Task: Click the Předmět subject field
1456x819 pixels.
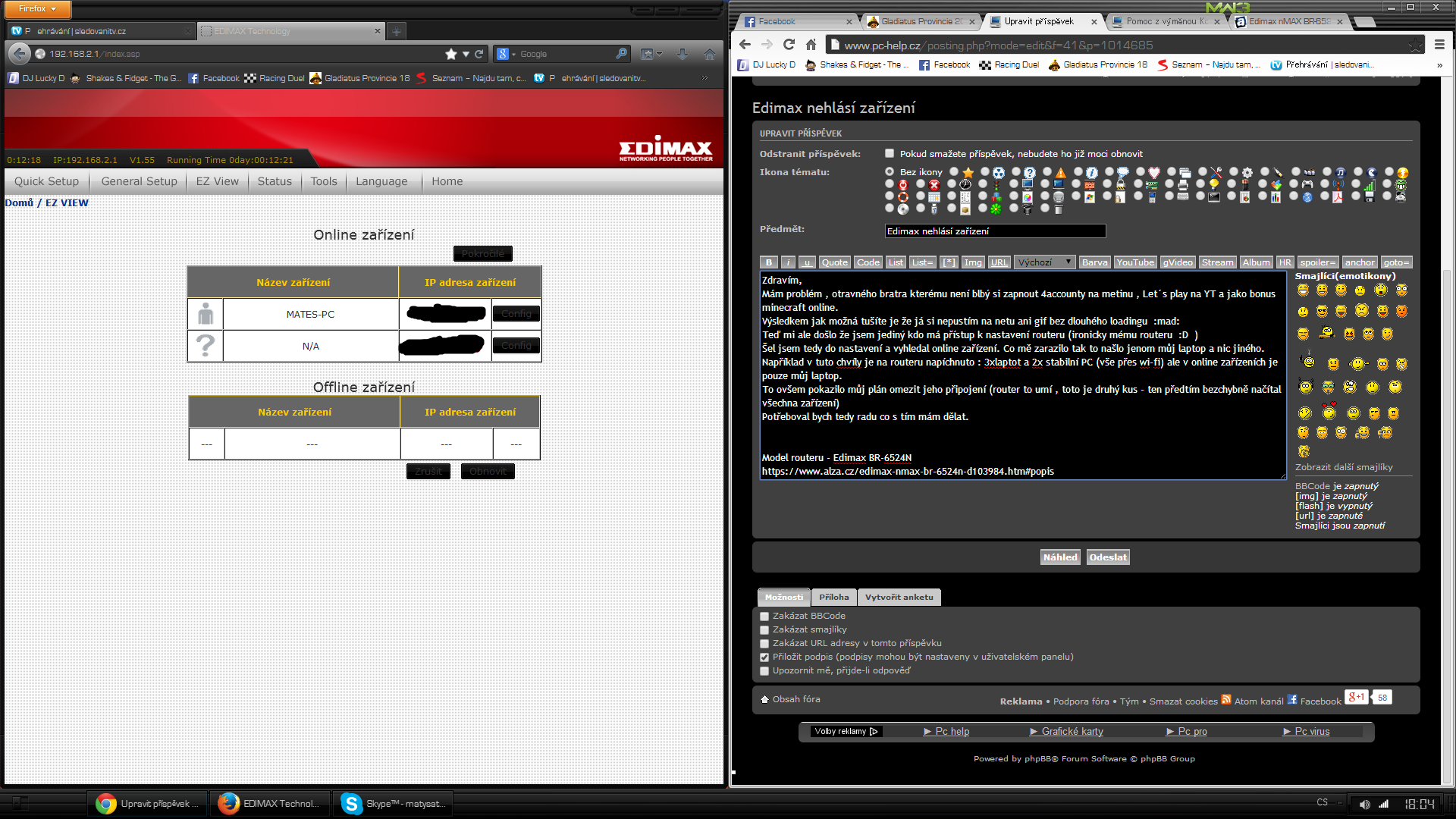Action: [x=994, y=231]
